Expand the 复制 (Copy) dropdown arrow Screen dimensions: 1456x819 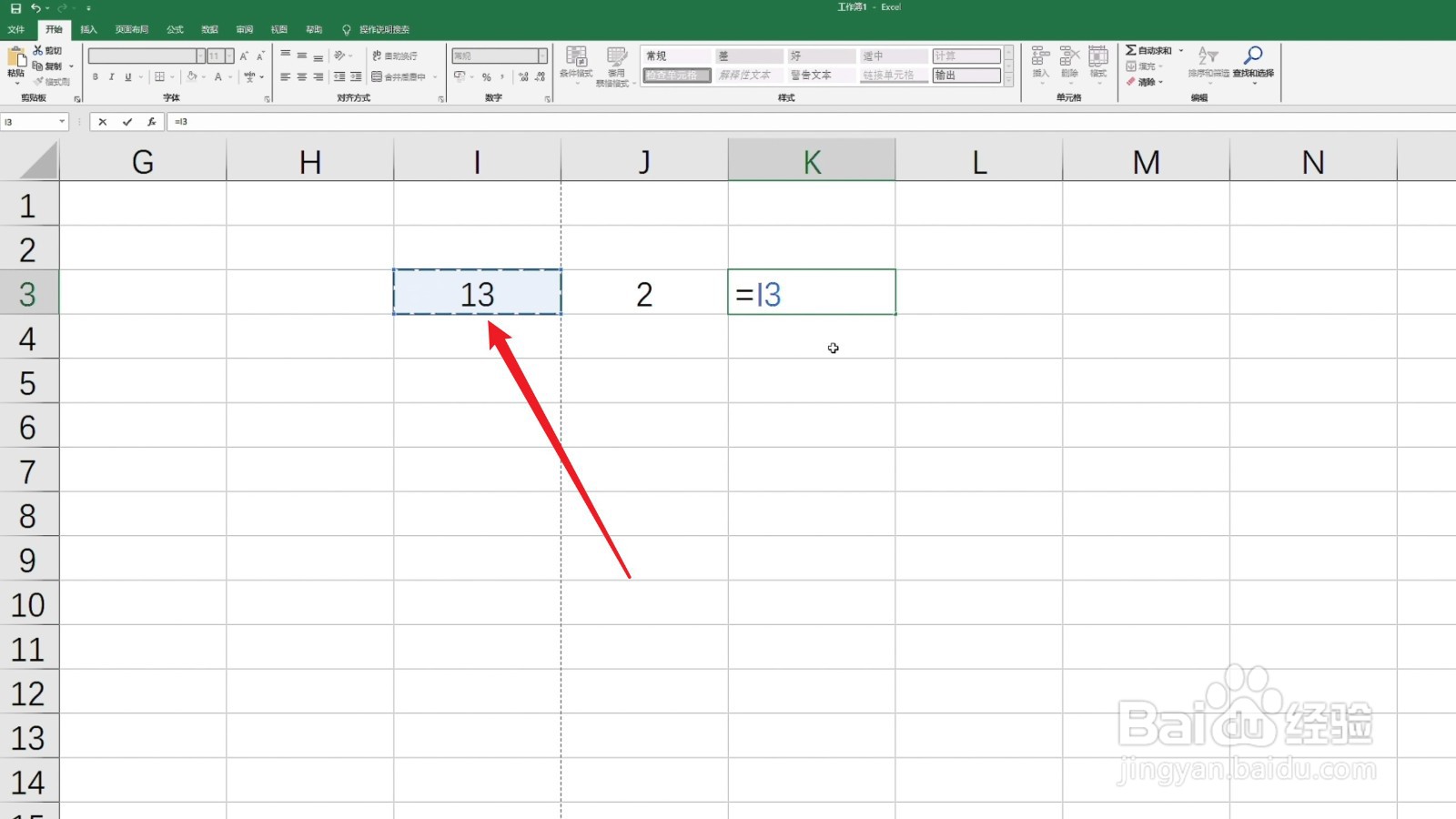pos(71,66)
